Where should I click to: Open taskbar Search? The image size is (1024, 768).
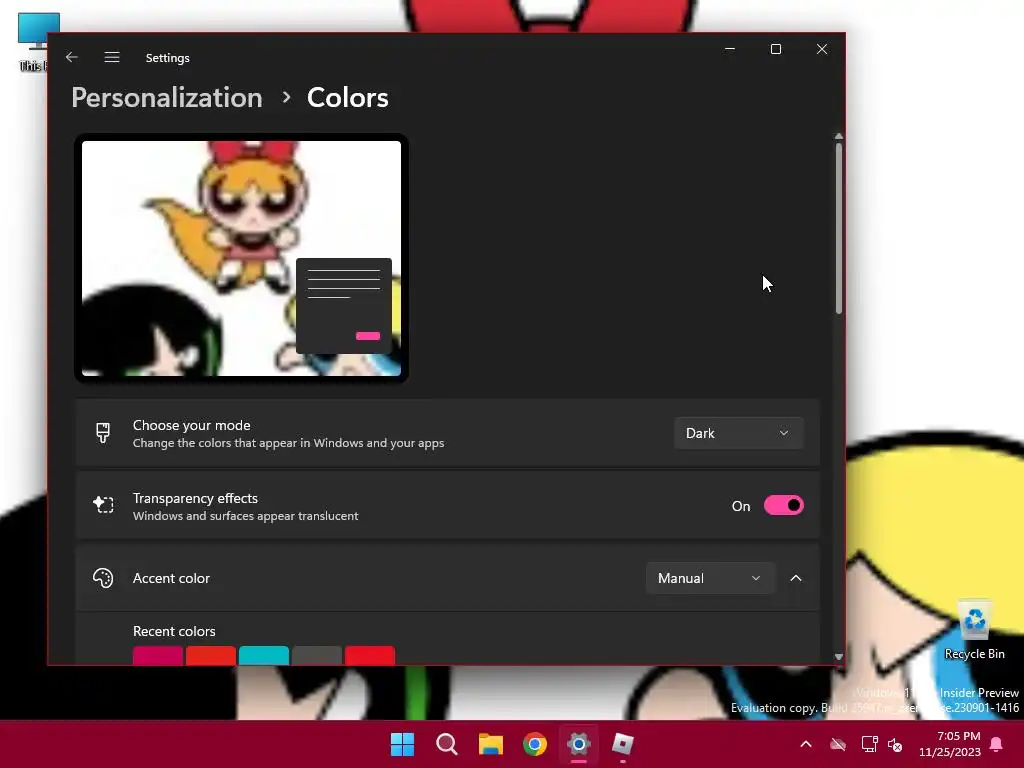[447, 744]
